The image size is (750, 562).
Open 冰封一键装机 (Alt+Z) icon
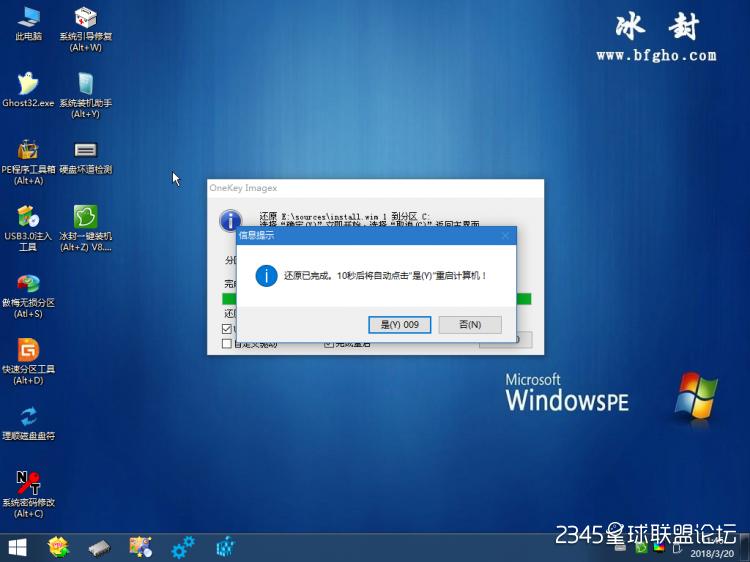tap(86, 228)
